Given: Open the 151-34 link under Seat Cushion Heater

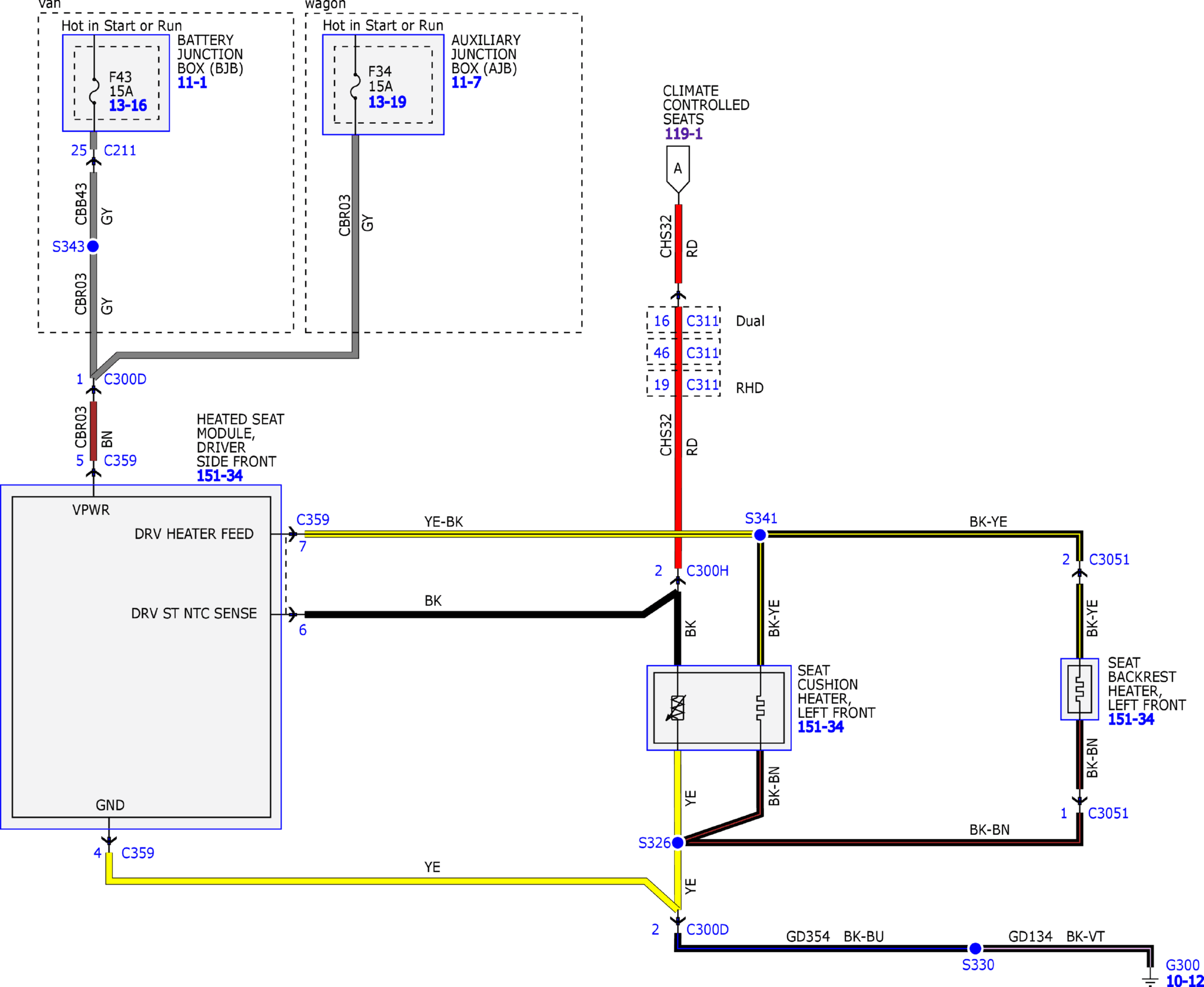Looking at the screenshot, I should pyautogui.click(x=820, y=727).
